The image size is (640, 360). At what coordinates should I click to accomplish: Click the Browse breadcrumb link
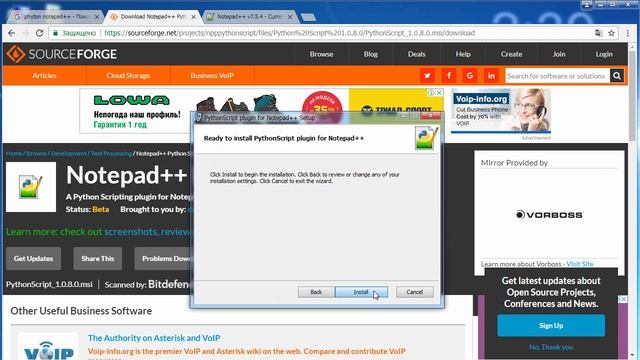click(x=36, y=153)
